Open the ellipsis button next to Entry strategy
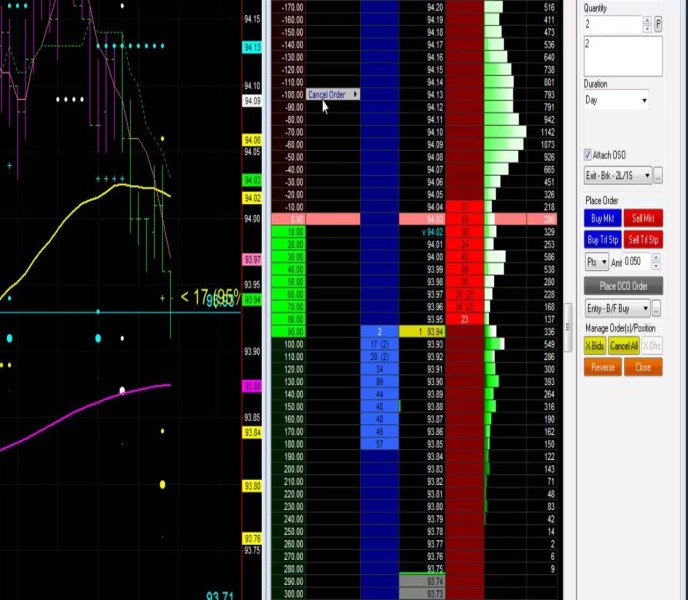Image resolution: width=688 pixels, height=600 pixels. pyautogui.click(x=657, y=309)
